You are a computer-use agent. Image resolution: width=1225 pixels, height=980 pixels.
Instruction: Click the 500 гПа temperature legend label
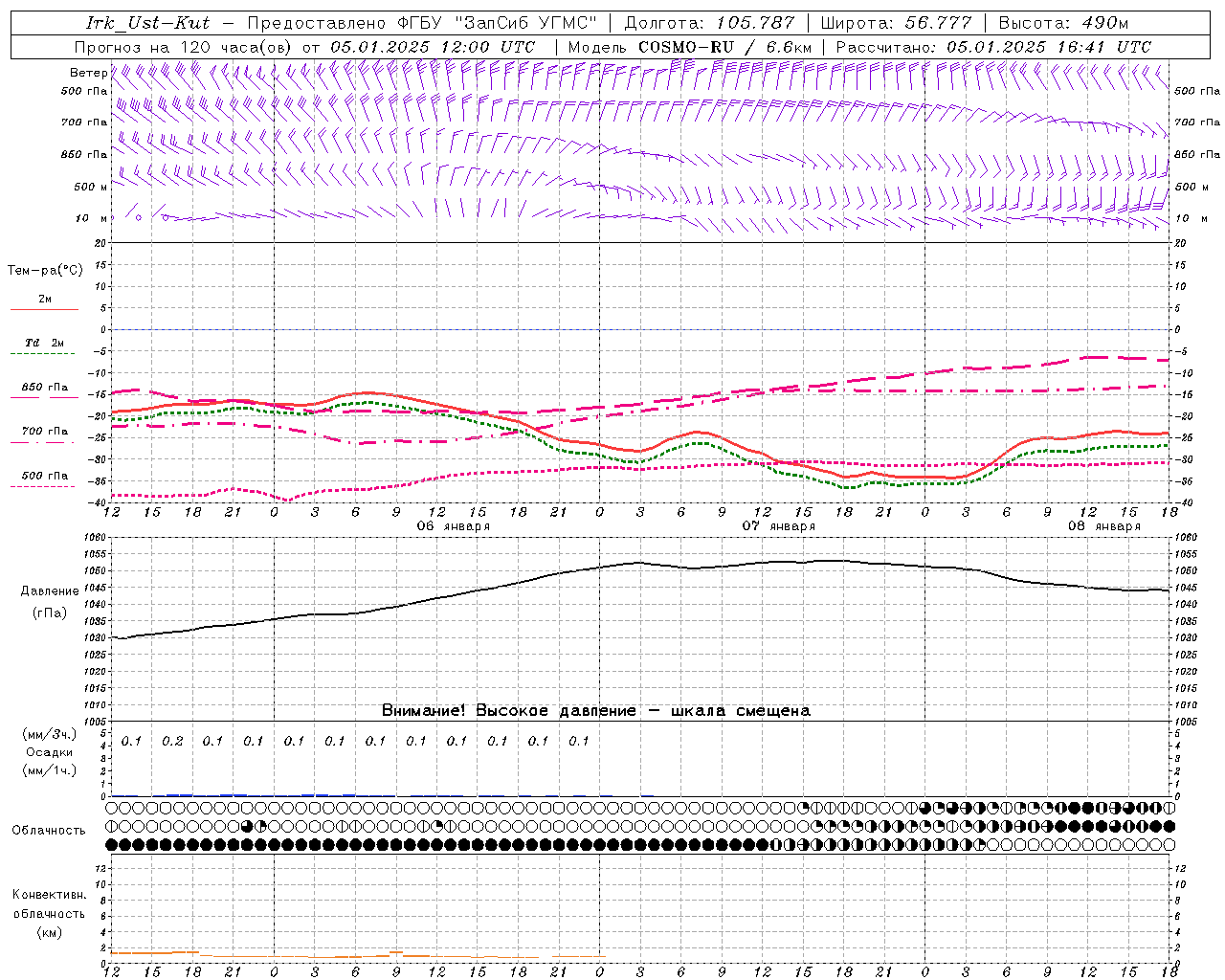pyautogui.click(x=45, y=476)
